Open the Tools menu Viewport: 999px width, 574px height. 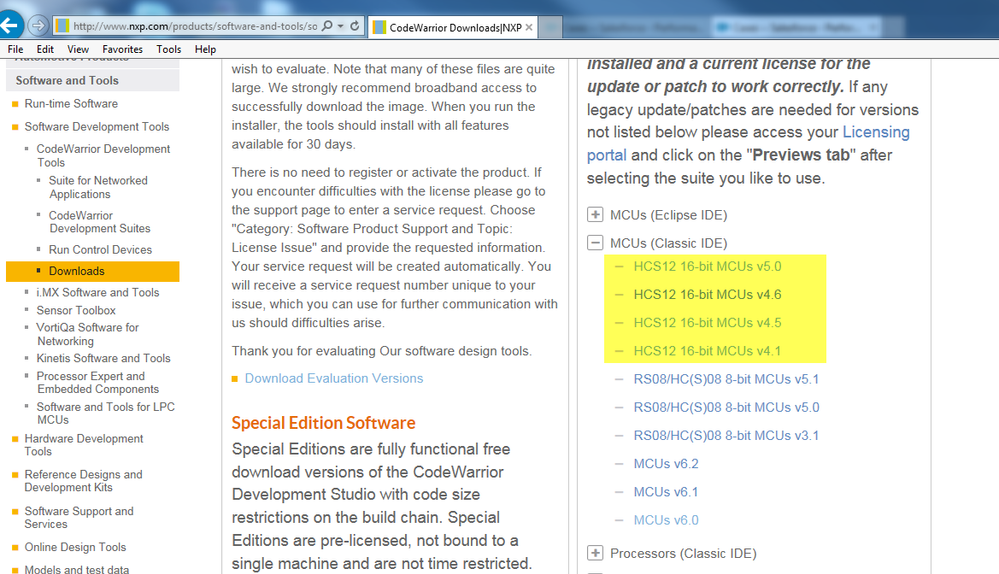[x=169, y=49]
